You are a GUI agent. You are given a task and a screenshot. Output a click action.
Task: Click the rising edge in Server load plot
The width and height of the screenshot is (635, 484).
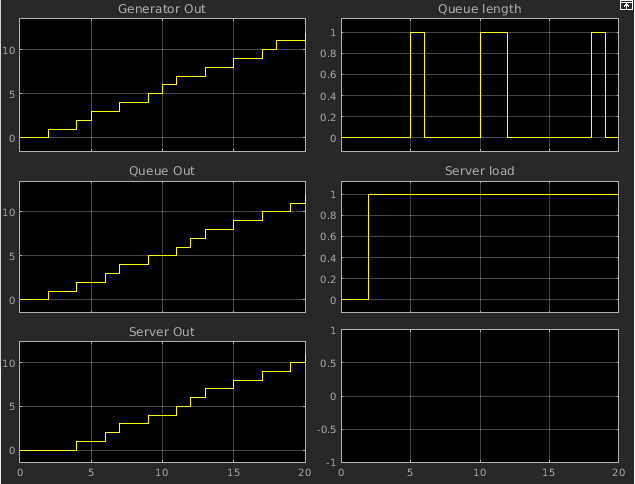(369, 246)
